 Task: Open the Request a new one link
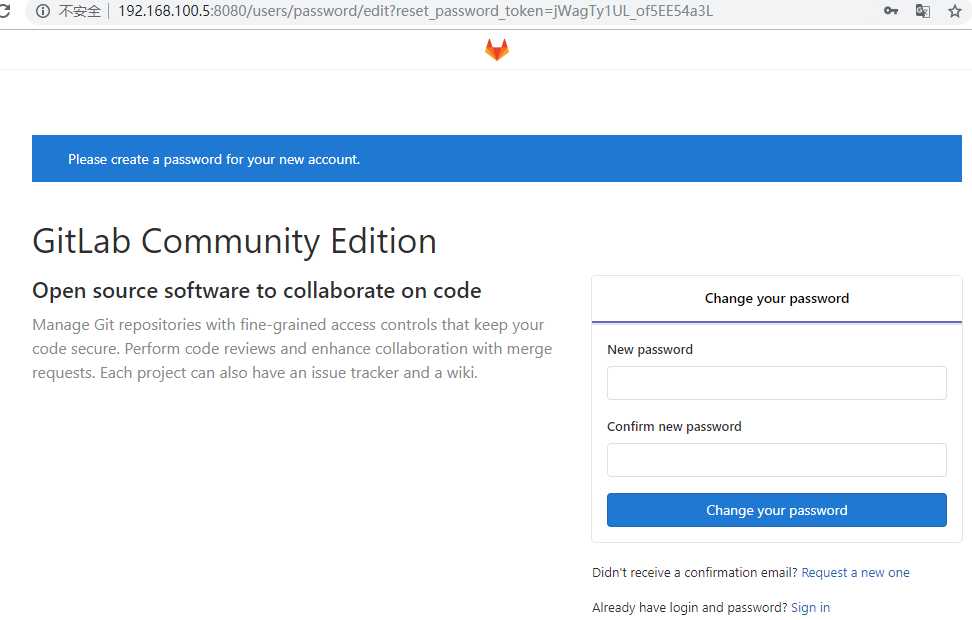855,572
